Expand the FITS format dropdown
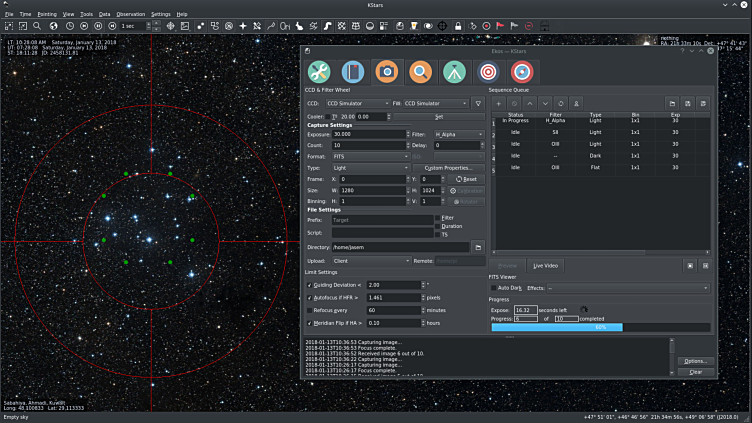752x423 pixels. click(369, 156)
